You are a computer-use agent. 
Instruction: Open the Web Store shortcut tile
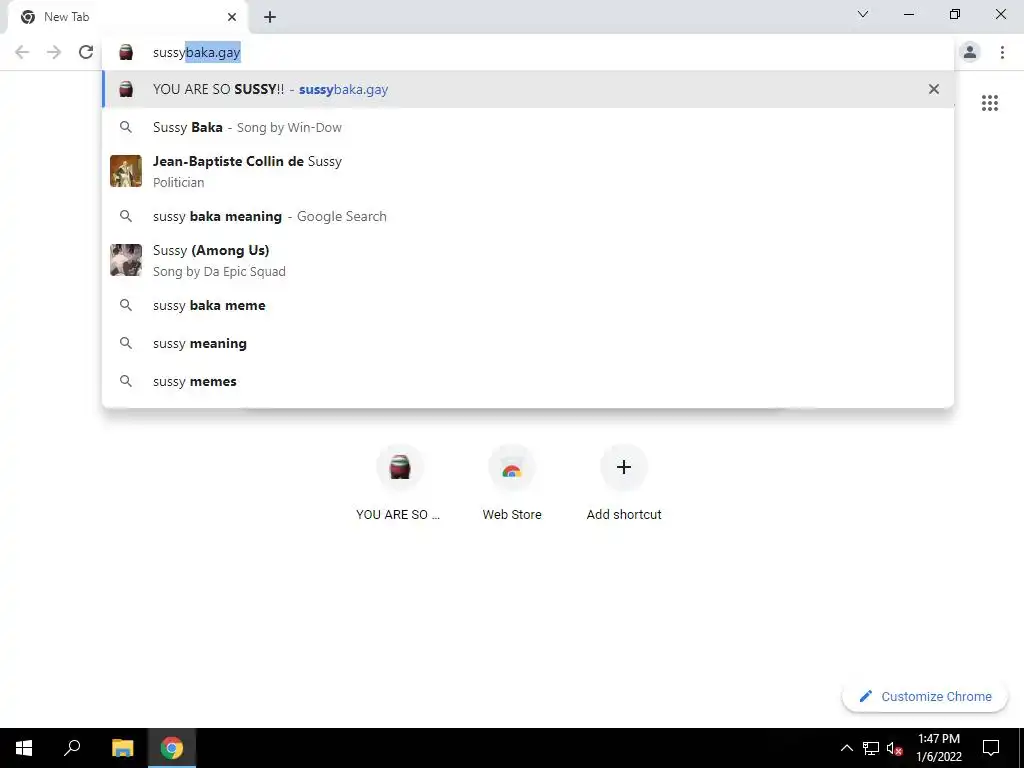click(512, 483)
